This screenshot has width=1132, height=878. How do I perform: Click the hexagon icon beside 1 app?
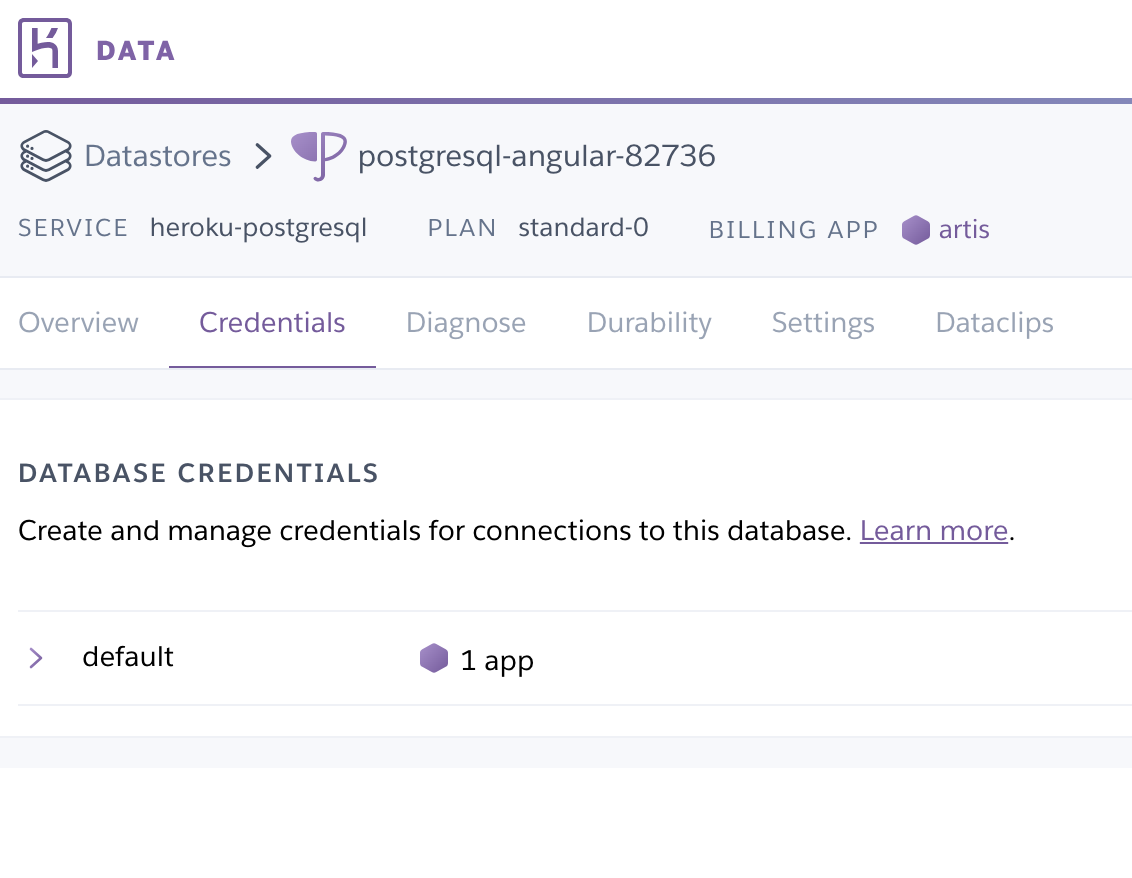pyautogui.click(x=434, y=658)
